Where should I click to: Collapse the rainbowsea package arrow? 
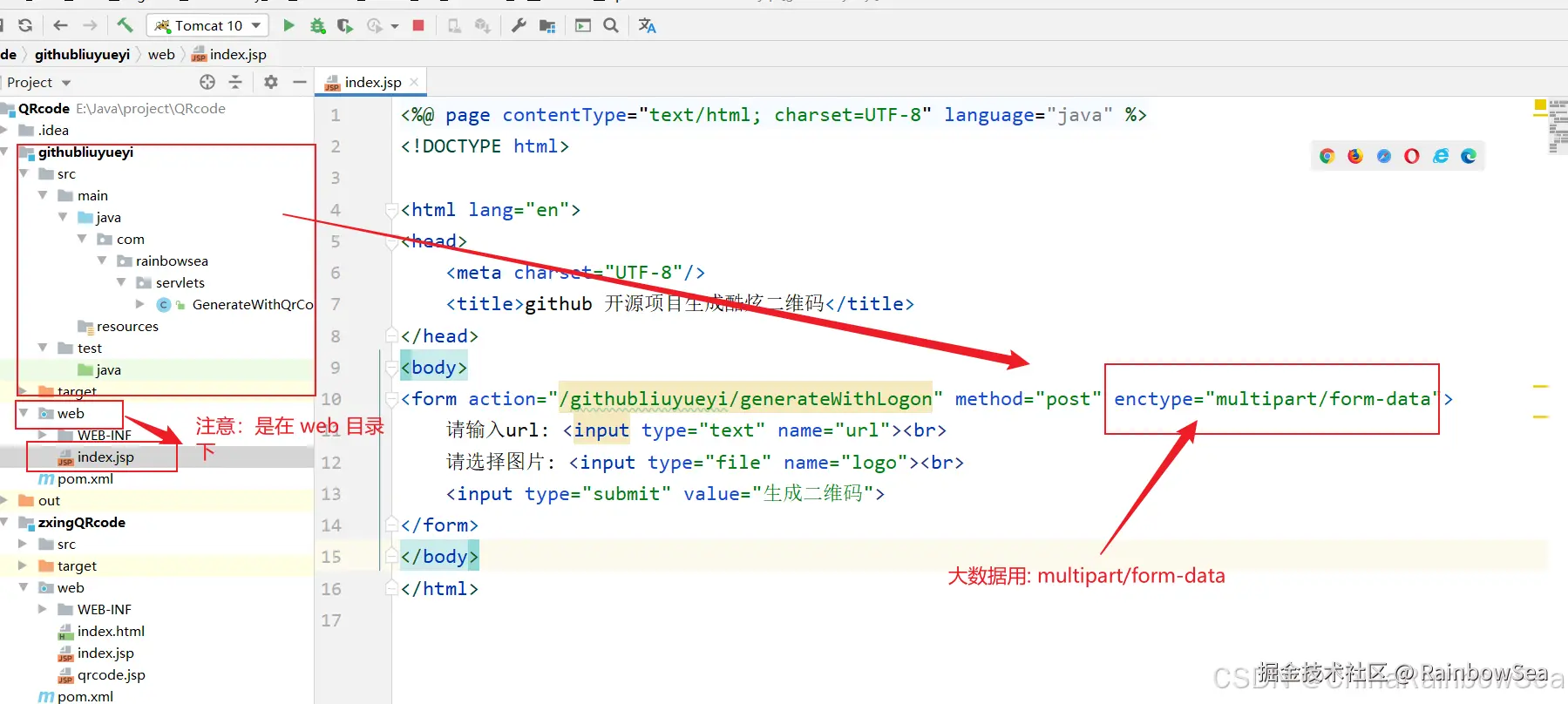coord(102,261)
